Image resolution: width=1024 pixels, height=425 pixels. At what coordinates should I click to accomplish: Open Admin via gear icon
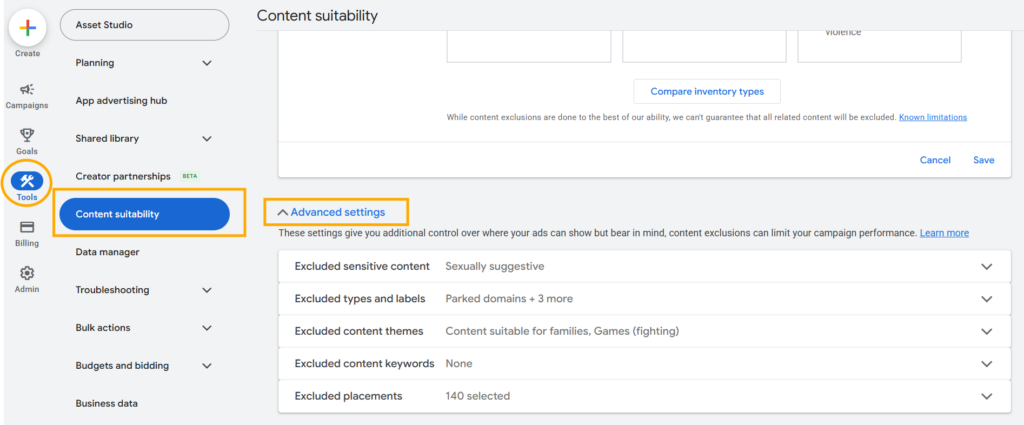pos(27,273)
